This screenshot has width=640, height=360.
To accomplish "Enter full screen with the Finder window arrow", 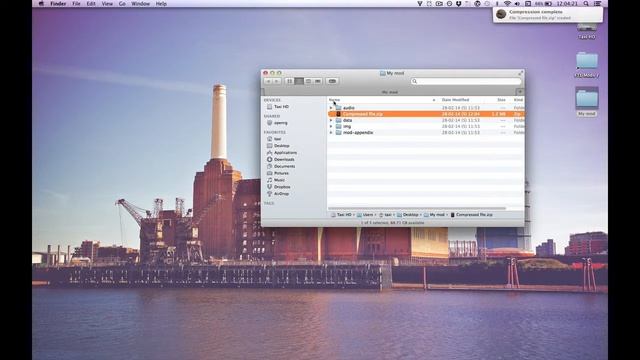I will (520, 73).
